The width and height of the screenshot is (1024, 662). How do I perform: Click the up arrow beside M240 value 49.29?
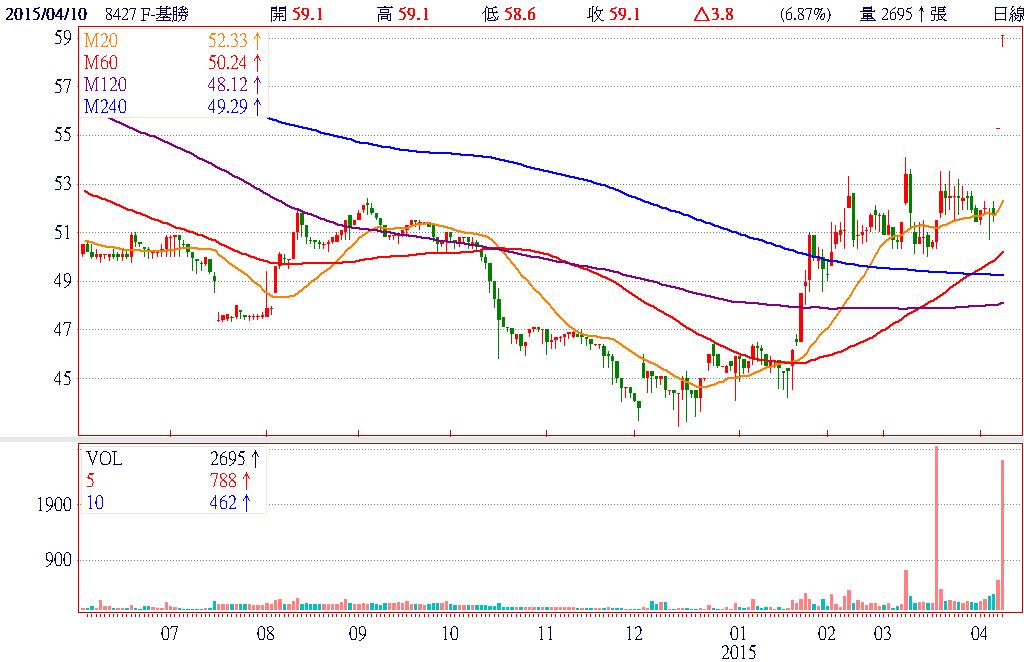coord(257,106)
